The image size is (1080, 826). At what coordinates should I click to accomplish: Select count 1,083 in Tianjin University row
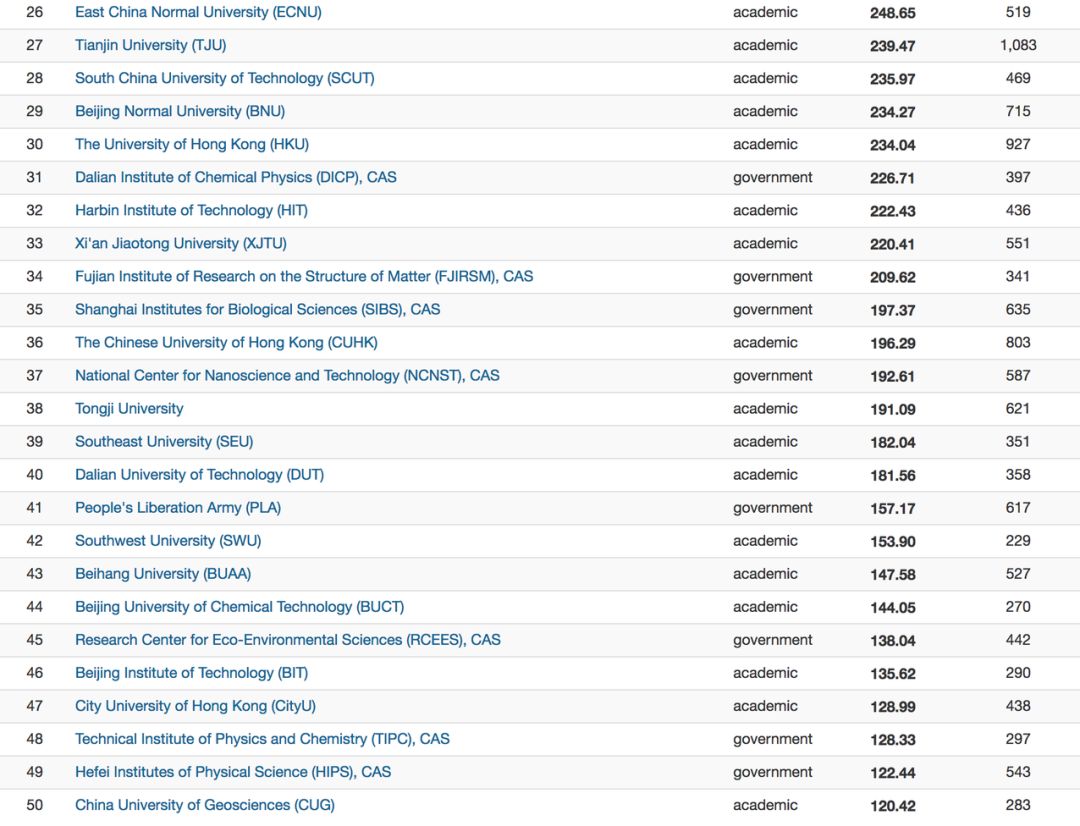[1018, 45]
